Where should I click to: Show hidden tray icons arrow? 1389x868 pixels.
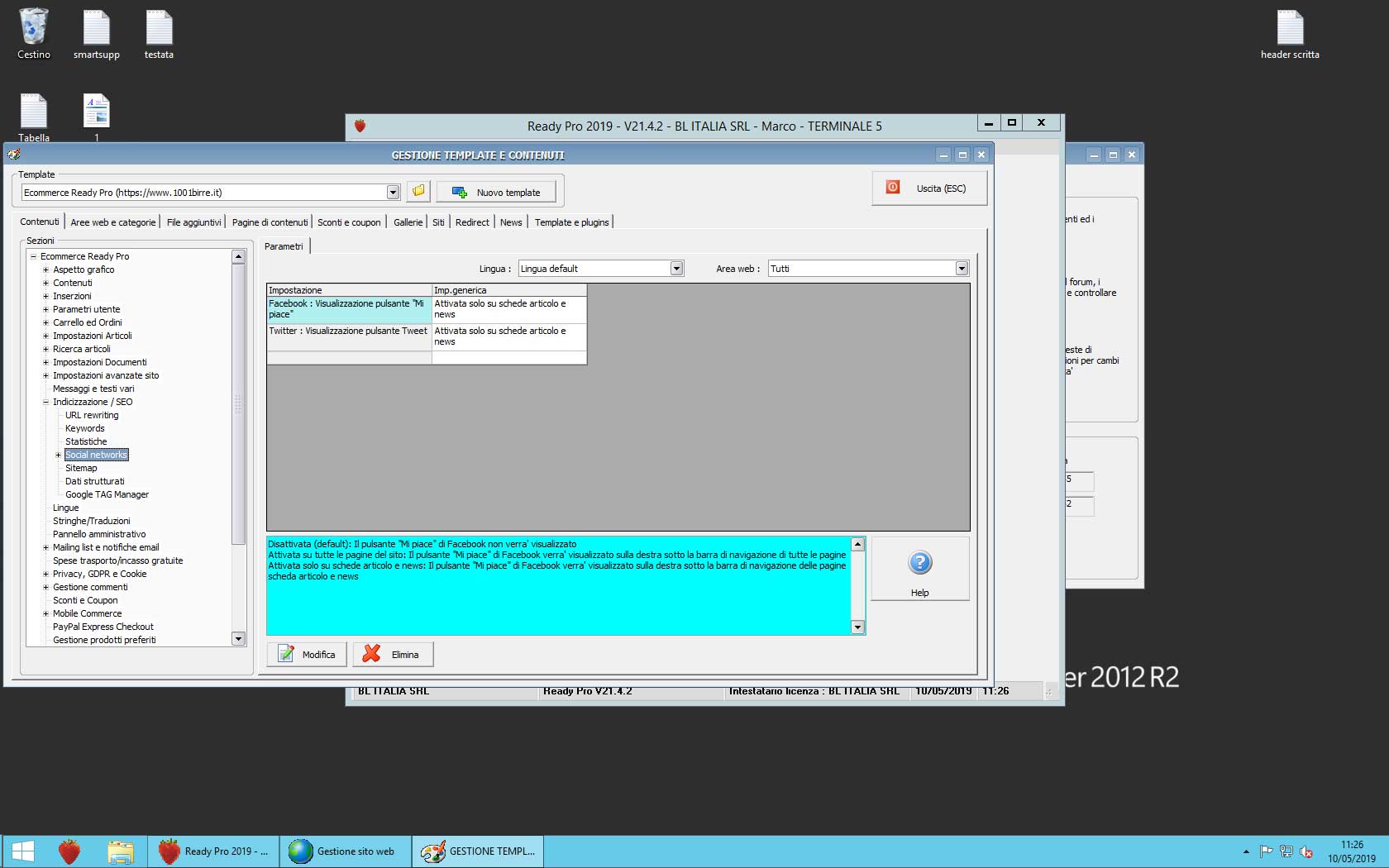[1246, 851]
